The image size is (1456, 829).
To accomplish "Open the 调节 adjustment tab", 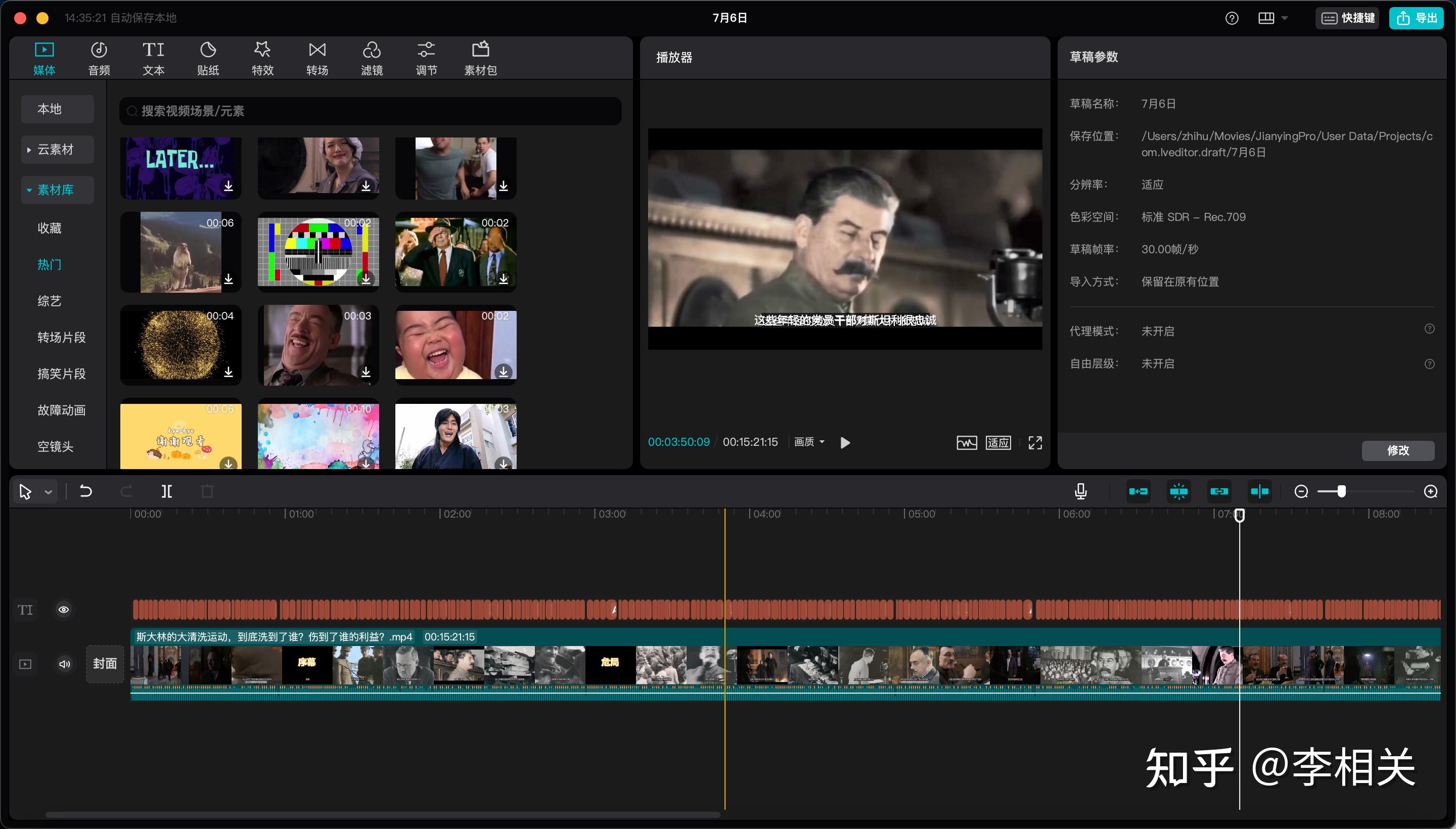I will pyautogui.click(x=427, y=58).
